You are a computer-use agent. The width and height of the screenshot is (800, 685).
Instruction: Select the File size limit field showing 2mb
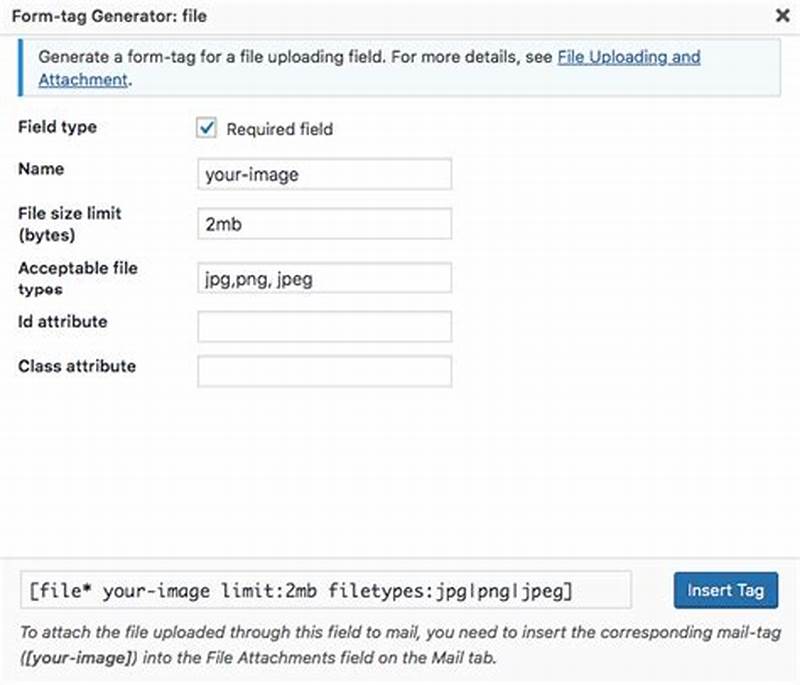[324, 223]
